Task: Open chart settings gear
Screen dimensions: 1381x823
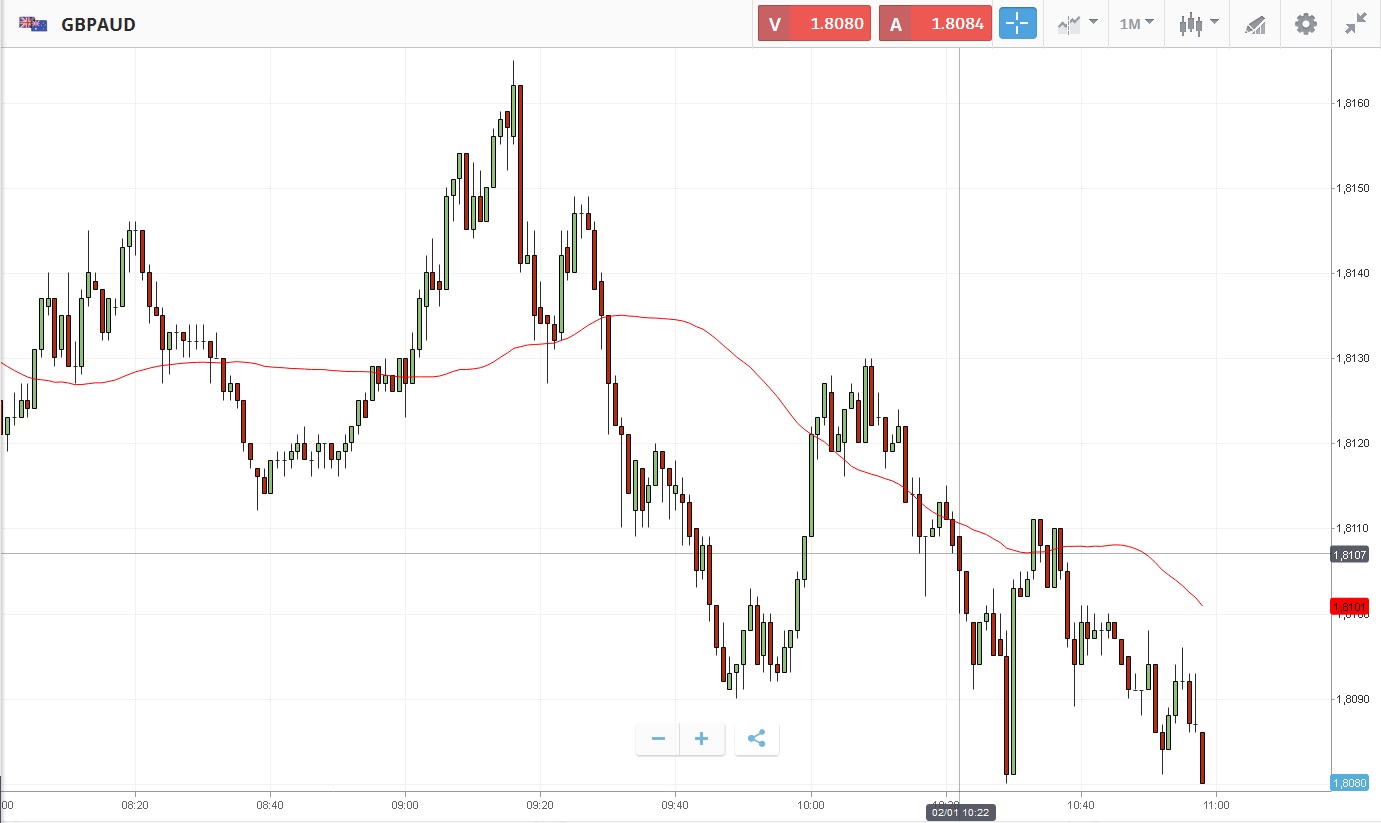Action: coord(1306,24)
